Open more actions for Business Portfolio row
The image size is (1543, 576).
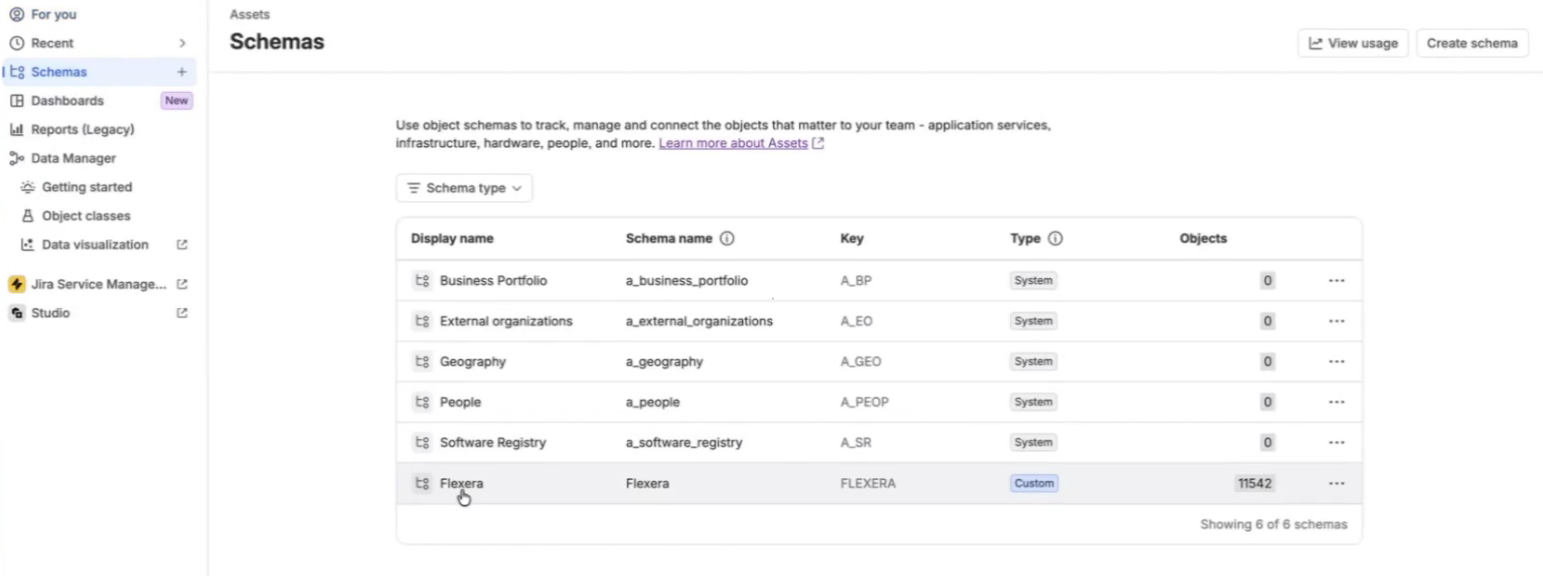pos(1336,281)
